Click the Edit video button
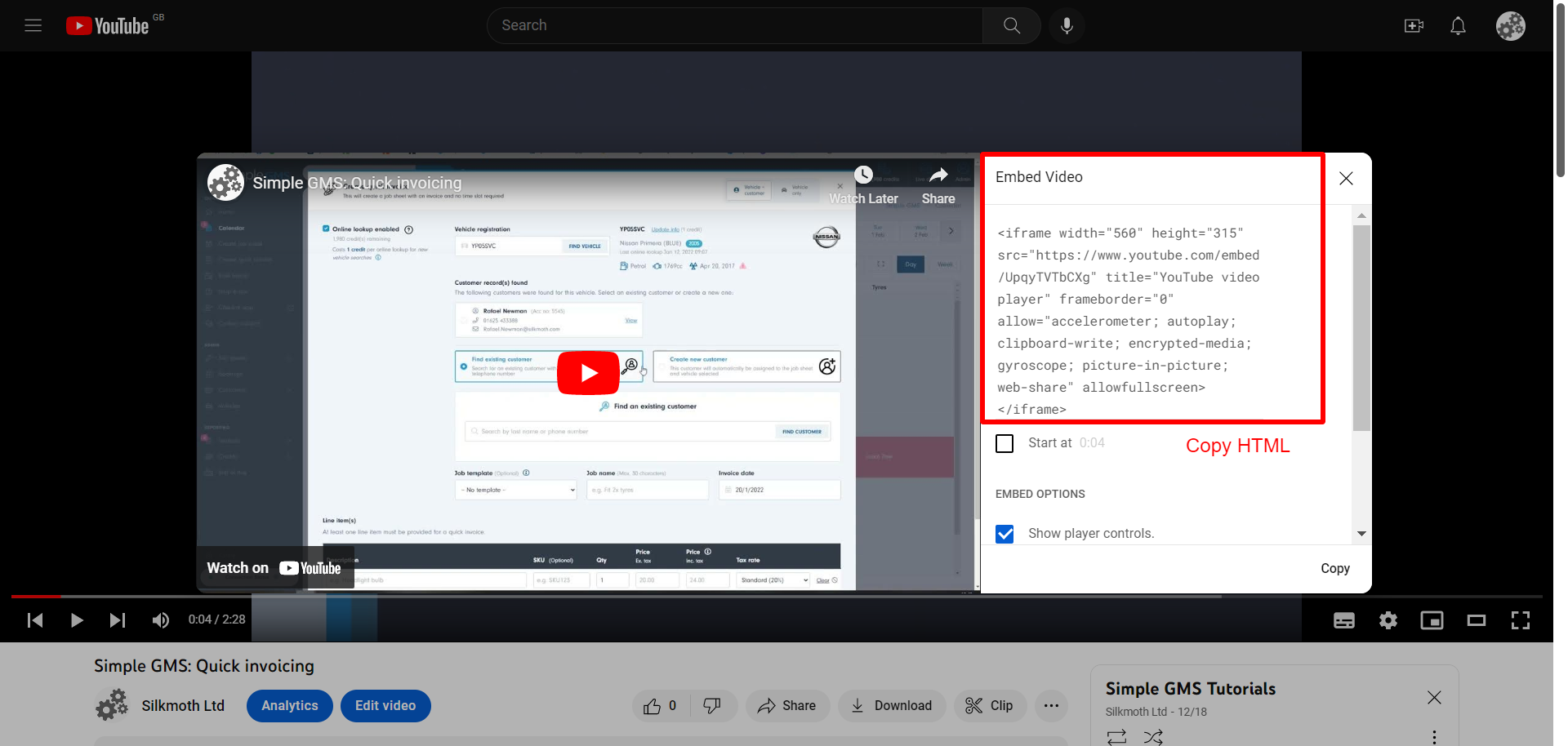The height and width of the screenshot is (746, 1568). point(385,706)
